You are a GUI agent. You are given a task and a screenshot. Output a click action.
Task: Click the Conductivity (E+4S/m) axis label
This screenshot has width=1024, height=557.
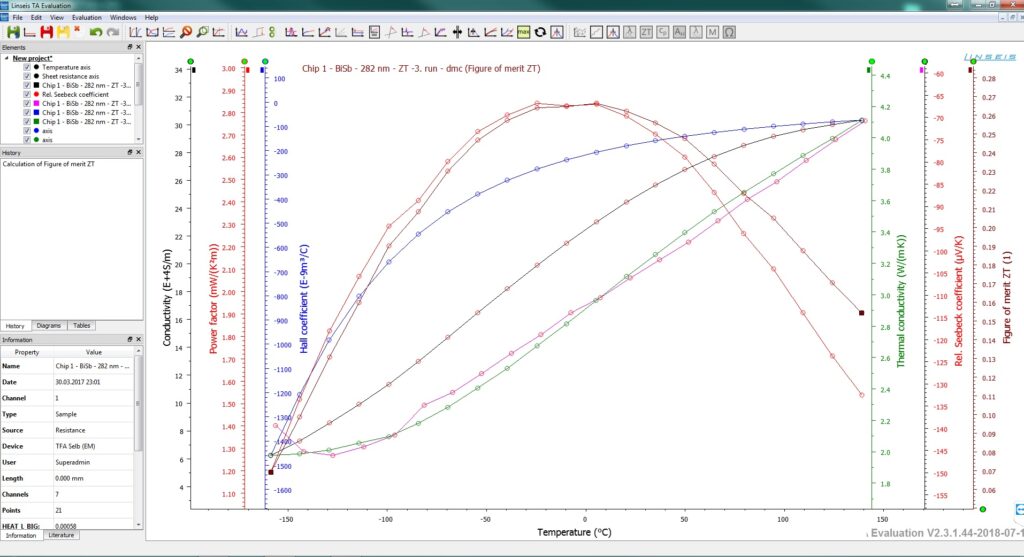[167, 298]
